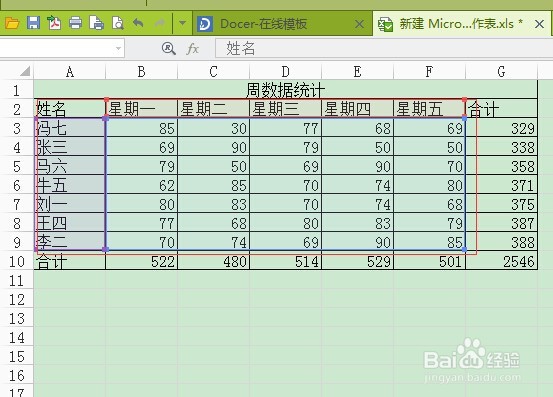Click header cell 星期三

point(285,109)
